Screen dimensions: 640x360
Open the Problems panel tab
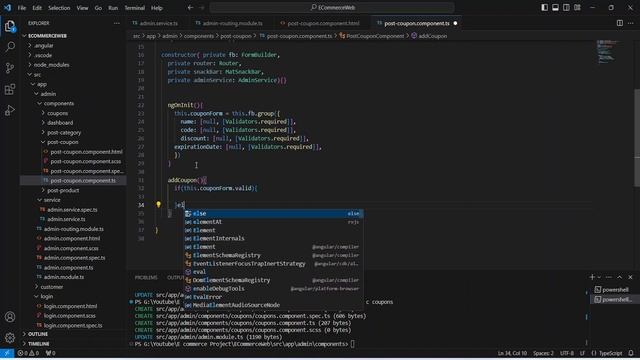tap(146, 278)
